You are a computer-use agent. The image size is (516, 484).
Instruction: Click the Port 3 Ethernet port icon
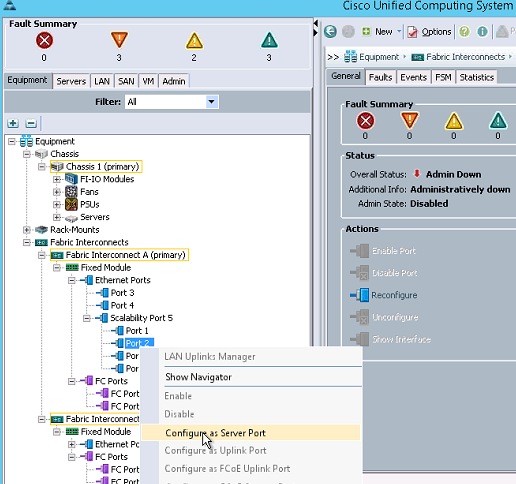tap(102, 293)
